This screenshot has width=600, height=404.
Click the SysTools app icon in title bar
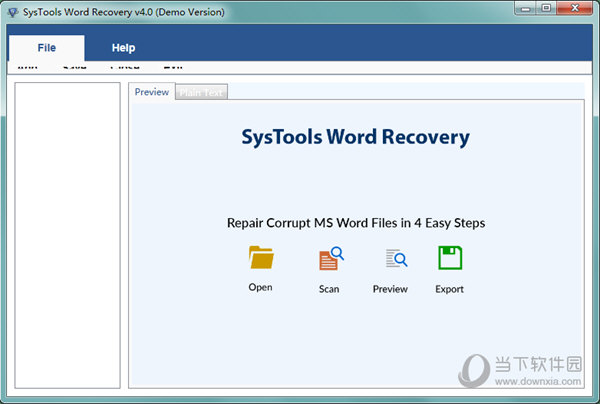pos(13,12)
